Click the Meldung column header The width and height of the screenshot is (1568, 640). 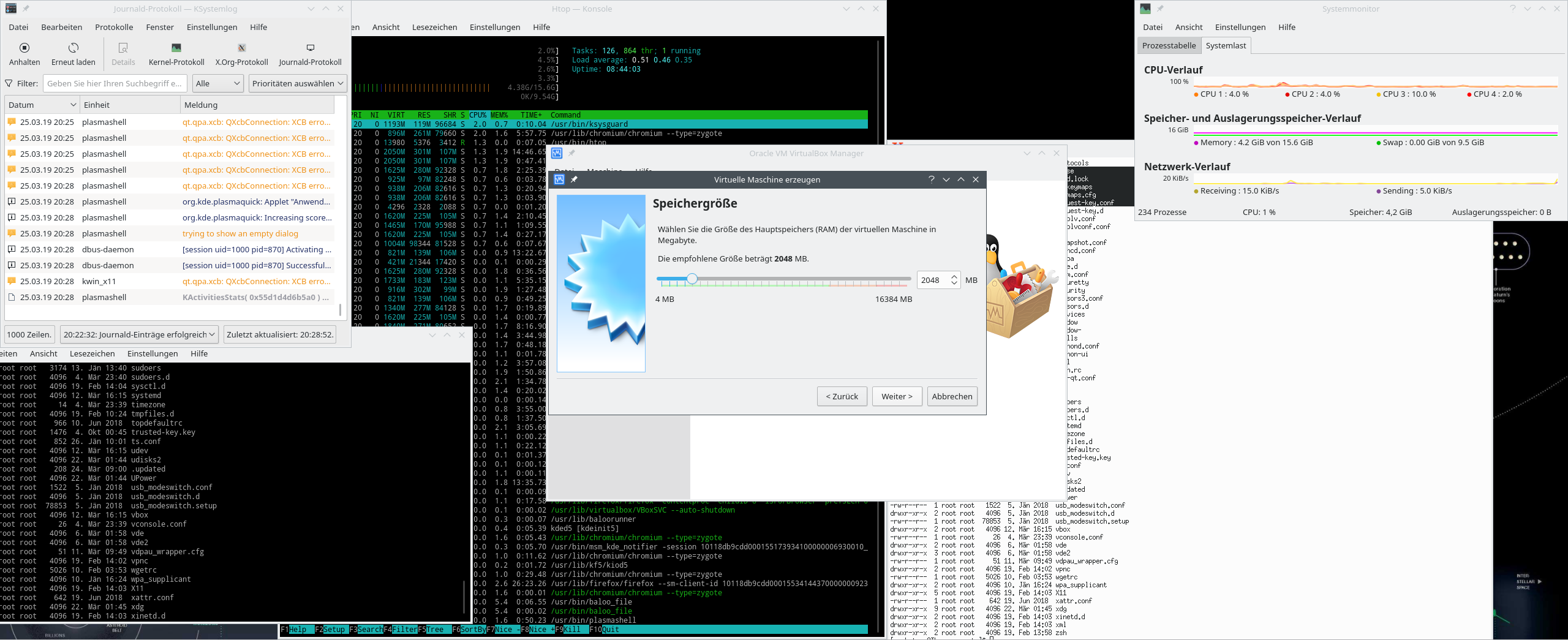257,105
